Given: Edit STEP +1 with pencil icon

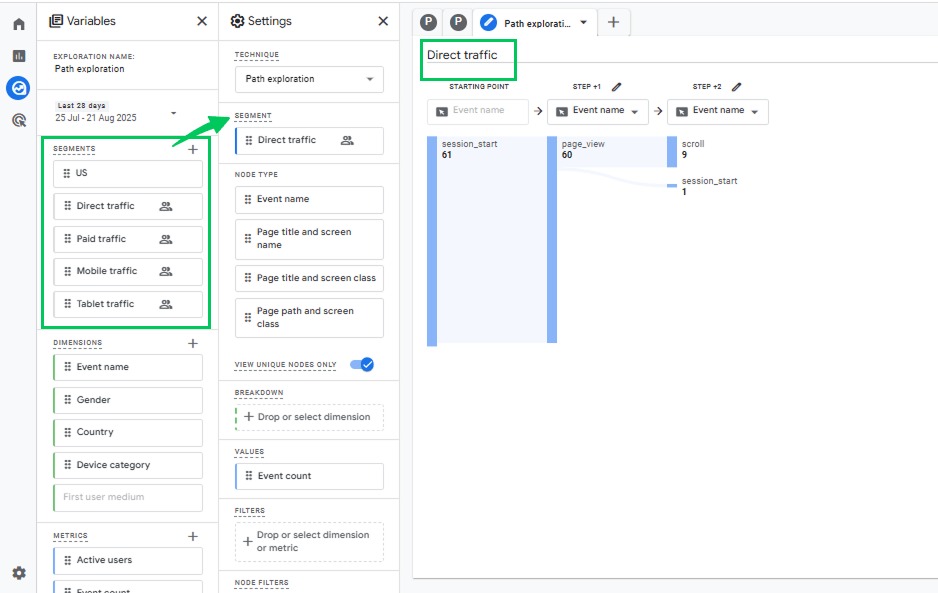Looking at the screenshot, I should point(616,87).
